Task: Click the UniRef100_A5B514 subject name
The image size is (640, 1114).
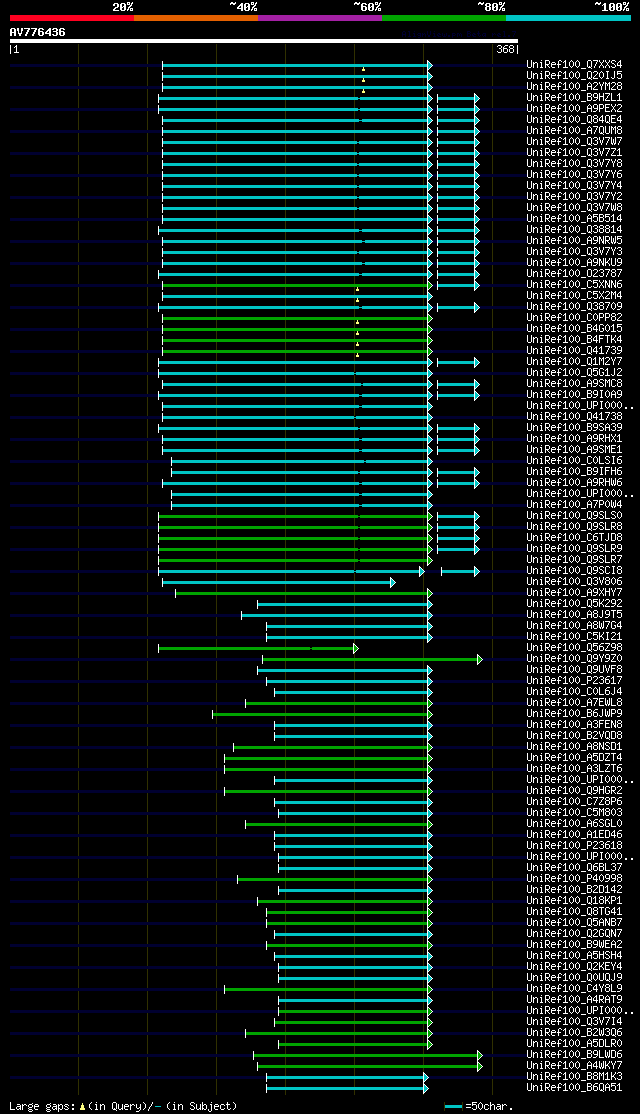Action: click(574, 218)
